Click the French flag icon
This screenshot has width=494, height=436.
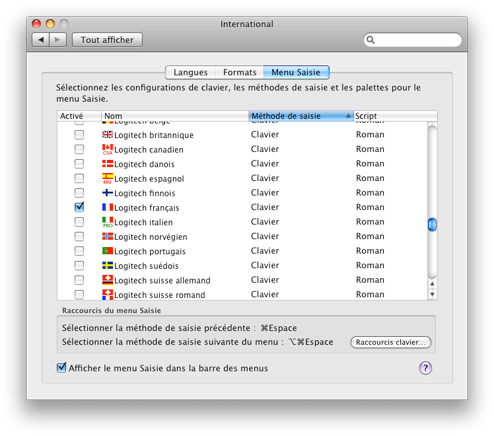pos(107,207)
